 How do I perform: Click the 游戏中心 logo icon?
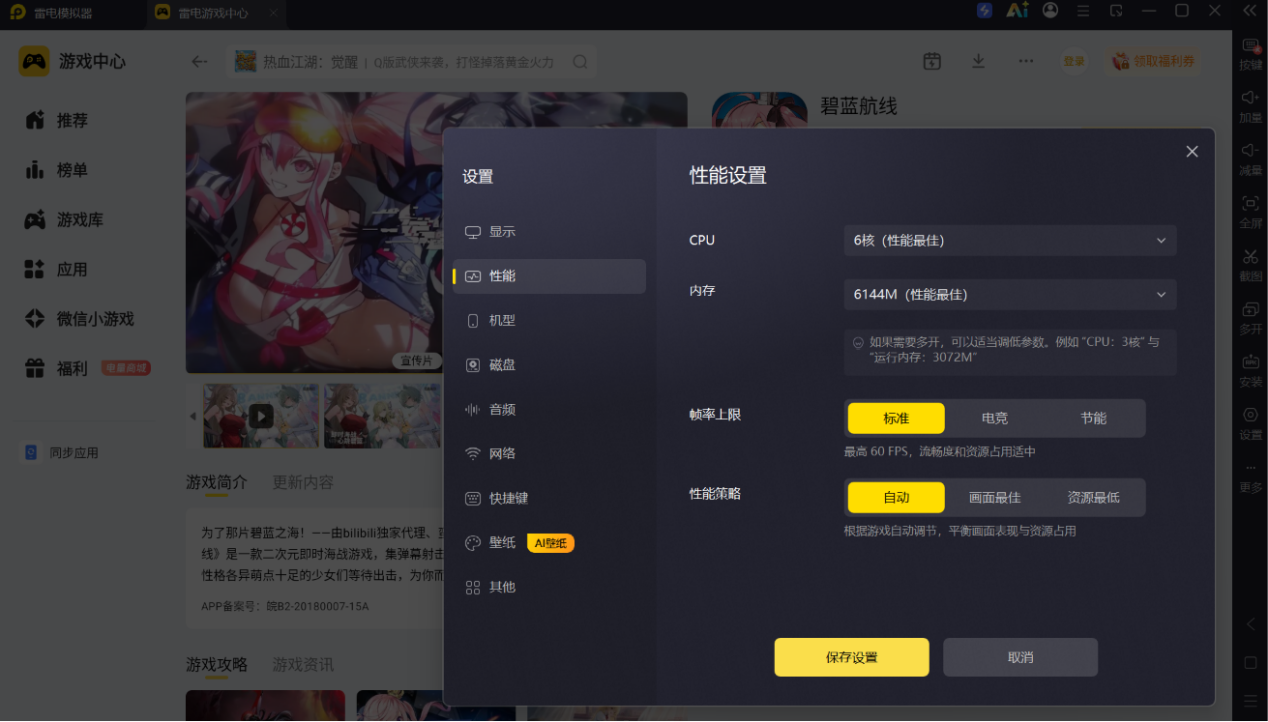pyautogui.click(x=34, y=61)
